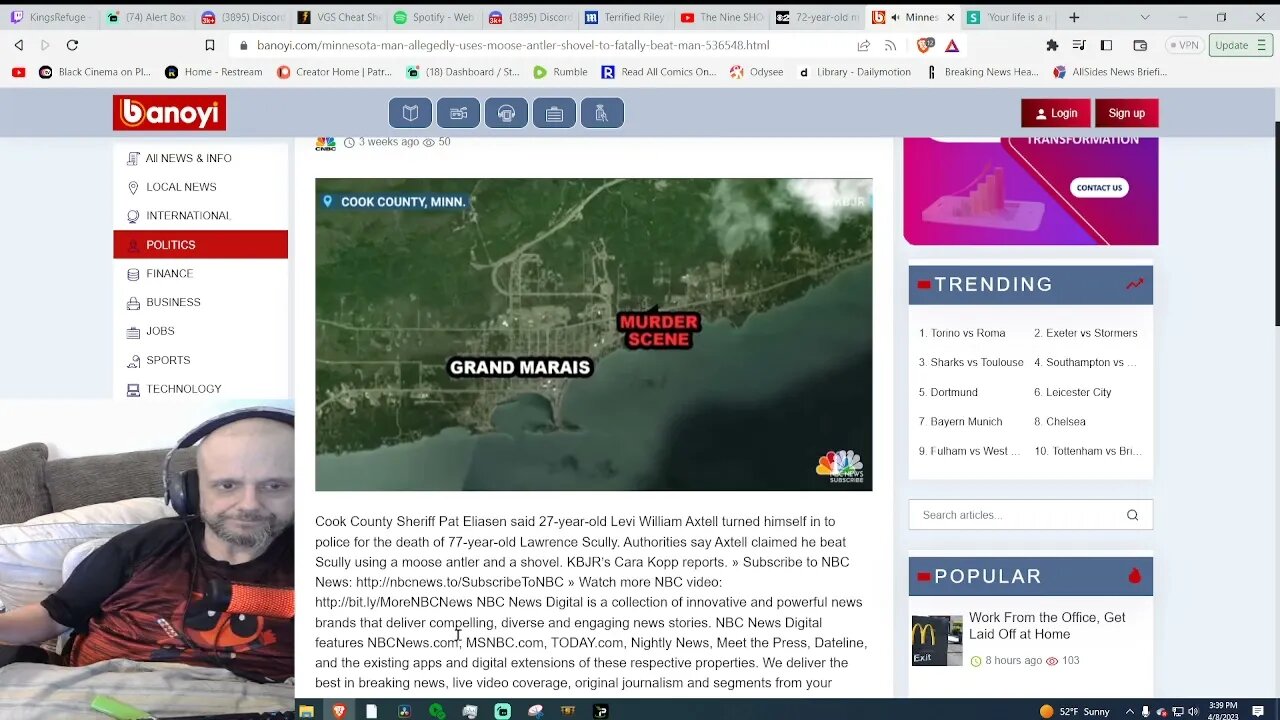Click the page vertical scrollbar thumb
This screenshot has height=720, width=1280.
(x=1276, y=222)
